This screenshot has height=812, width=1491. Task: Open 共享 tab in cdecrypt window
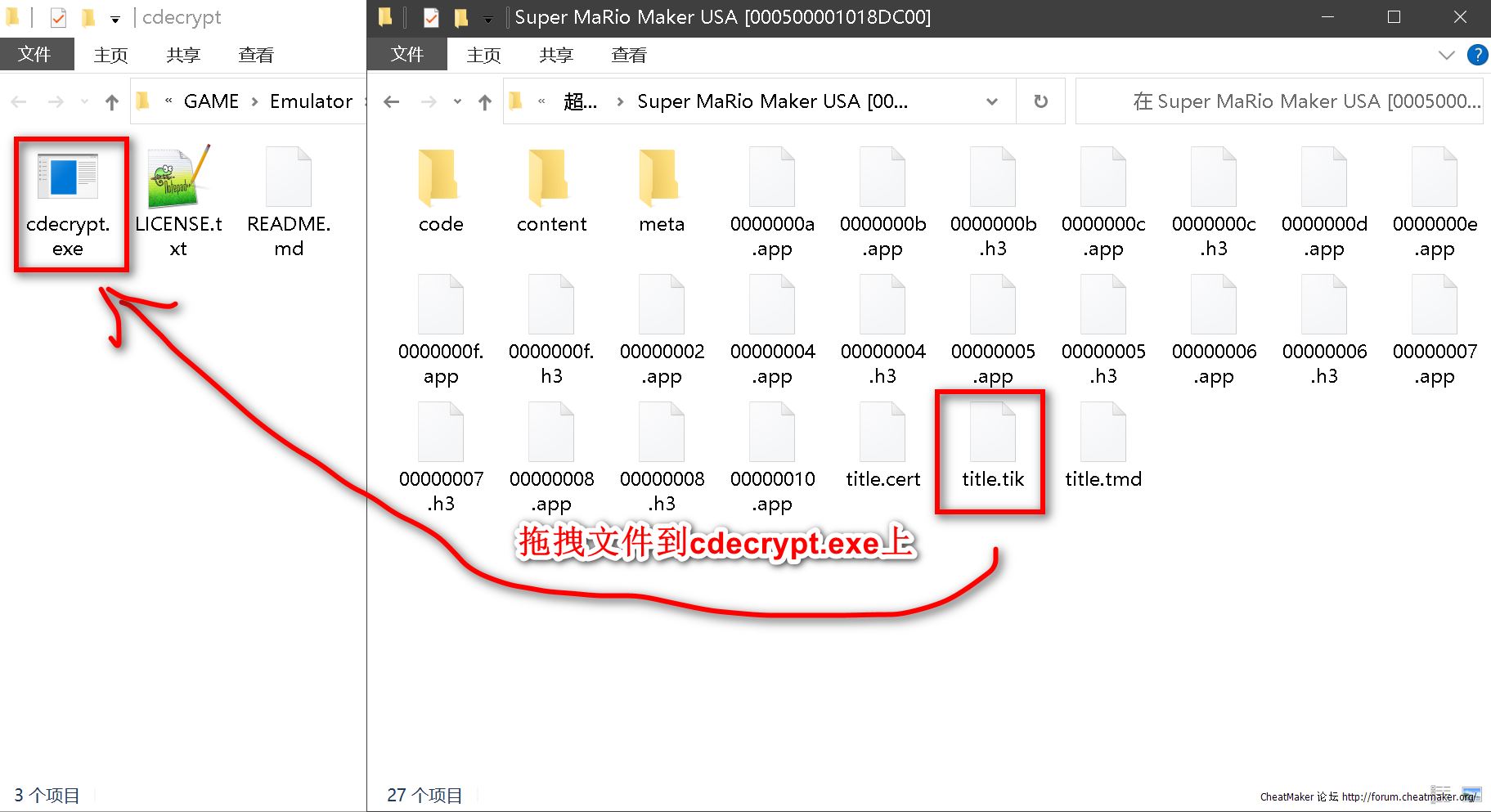[182, 55]
